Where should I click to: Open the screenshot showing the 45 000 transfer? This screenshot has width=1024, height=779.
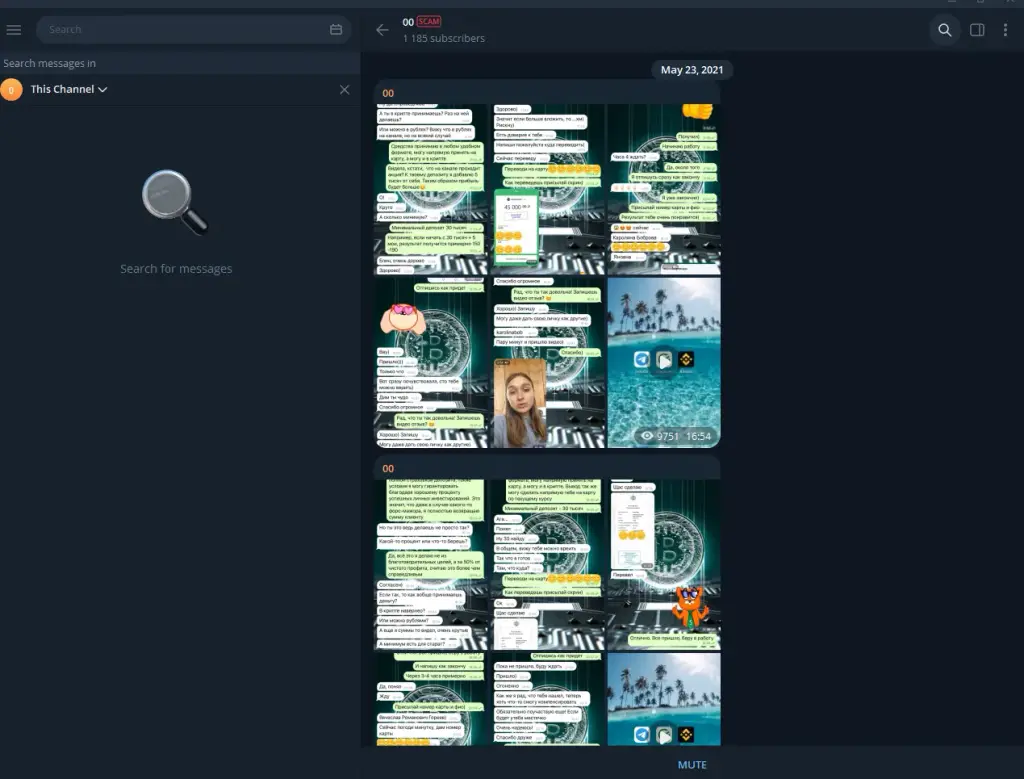547,189
